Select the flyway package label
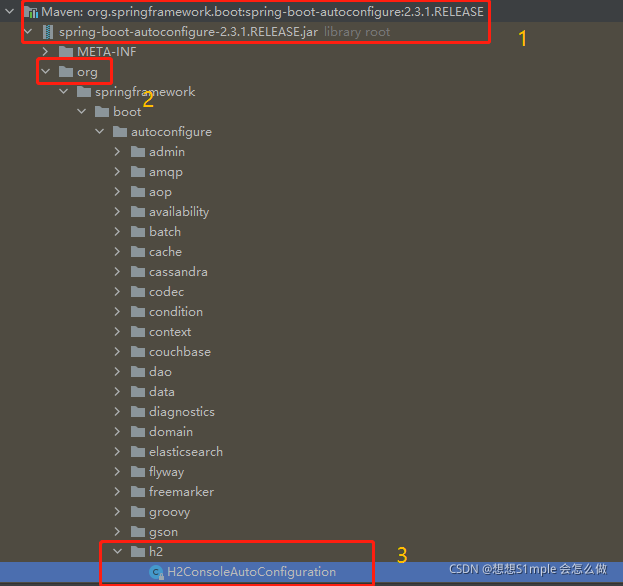This screenshot has width=623, height=586. pos(166,472)
